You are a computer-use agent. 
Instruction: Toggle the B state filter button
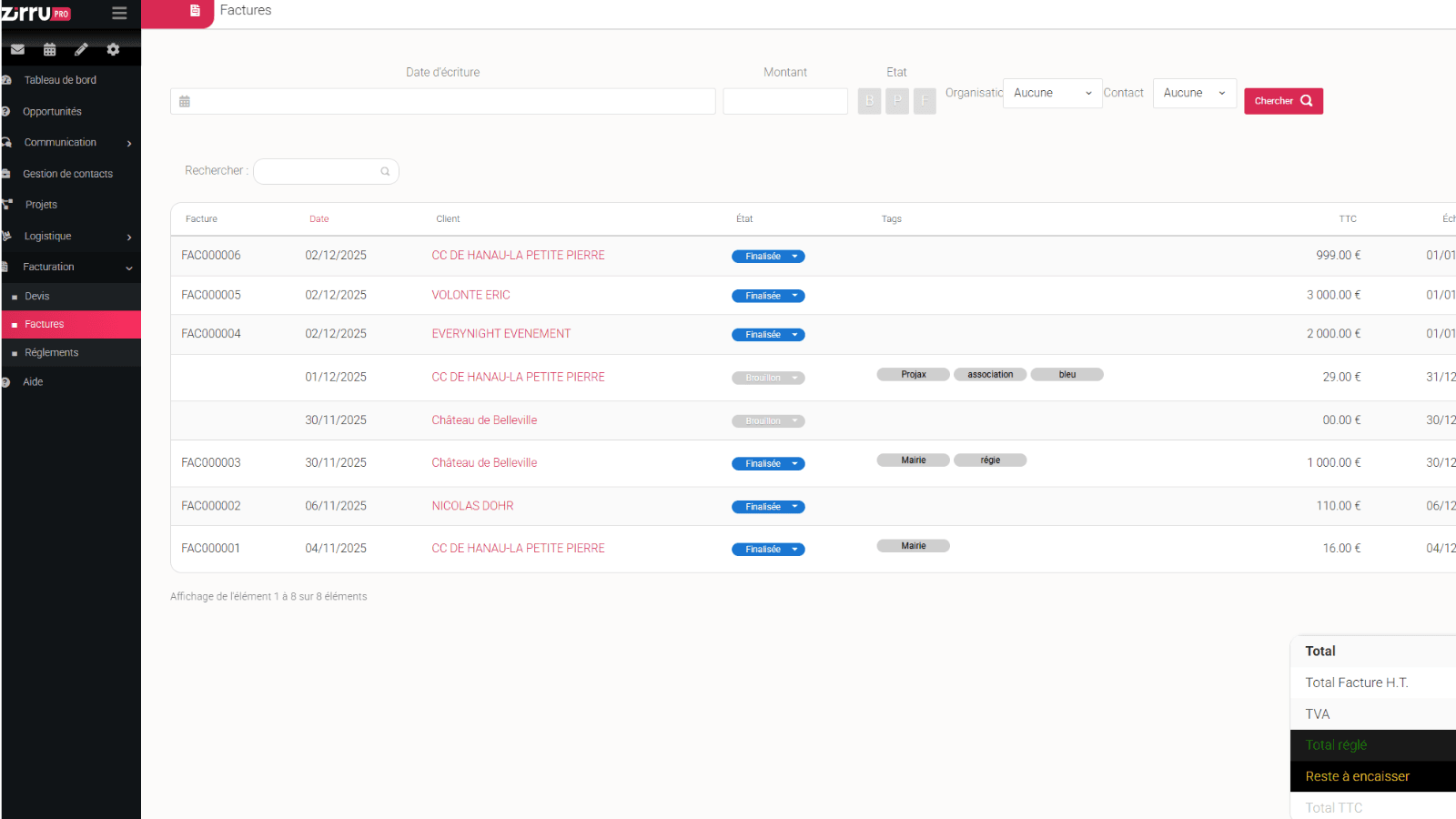[x=869, y=101]
